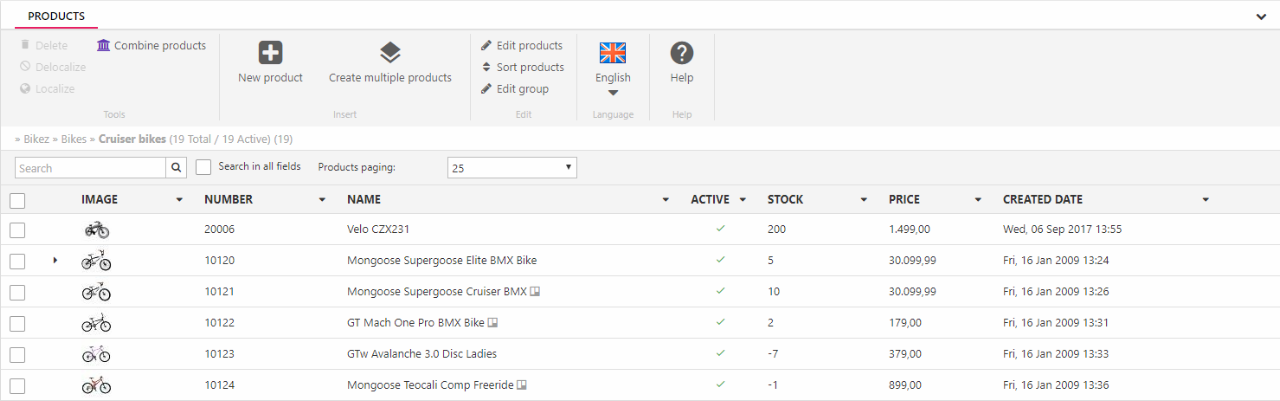Open GTw Avalanche 3.0 Disc Ladies
The height and width of the screenshot is (401, 1280).
pyautogui.click(x=422, y=354)
